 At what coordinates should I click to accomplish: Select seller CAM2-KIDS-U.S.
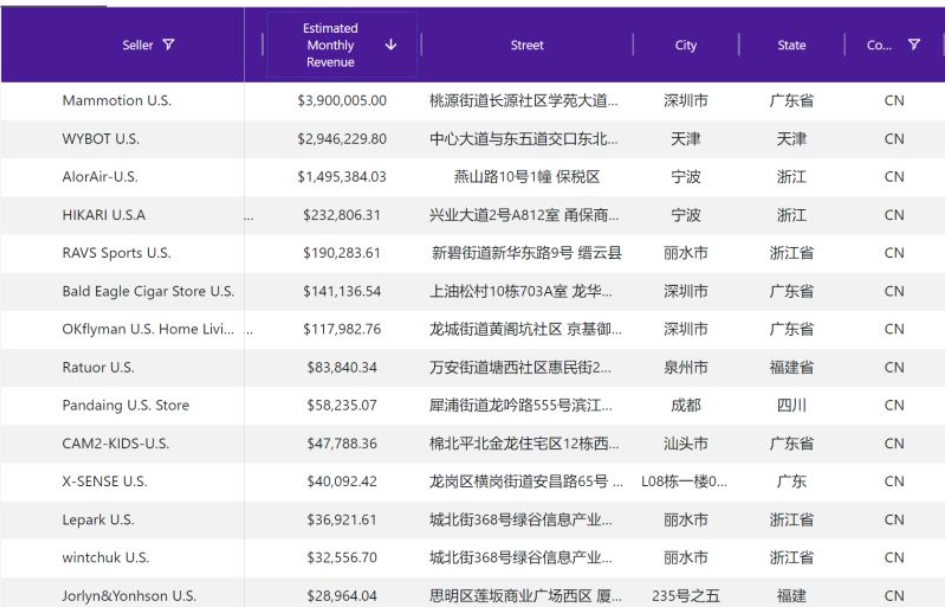[x=116, y=443]
